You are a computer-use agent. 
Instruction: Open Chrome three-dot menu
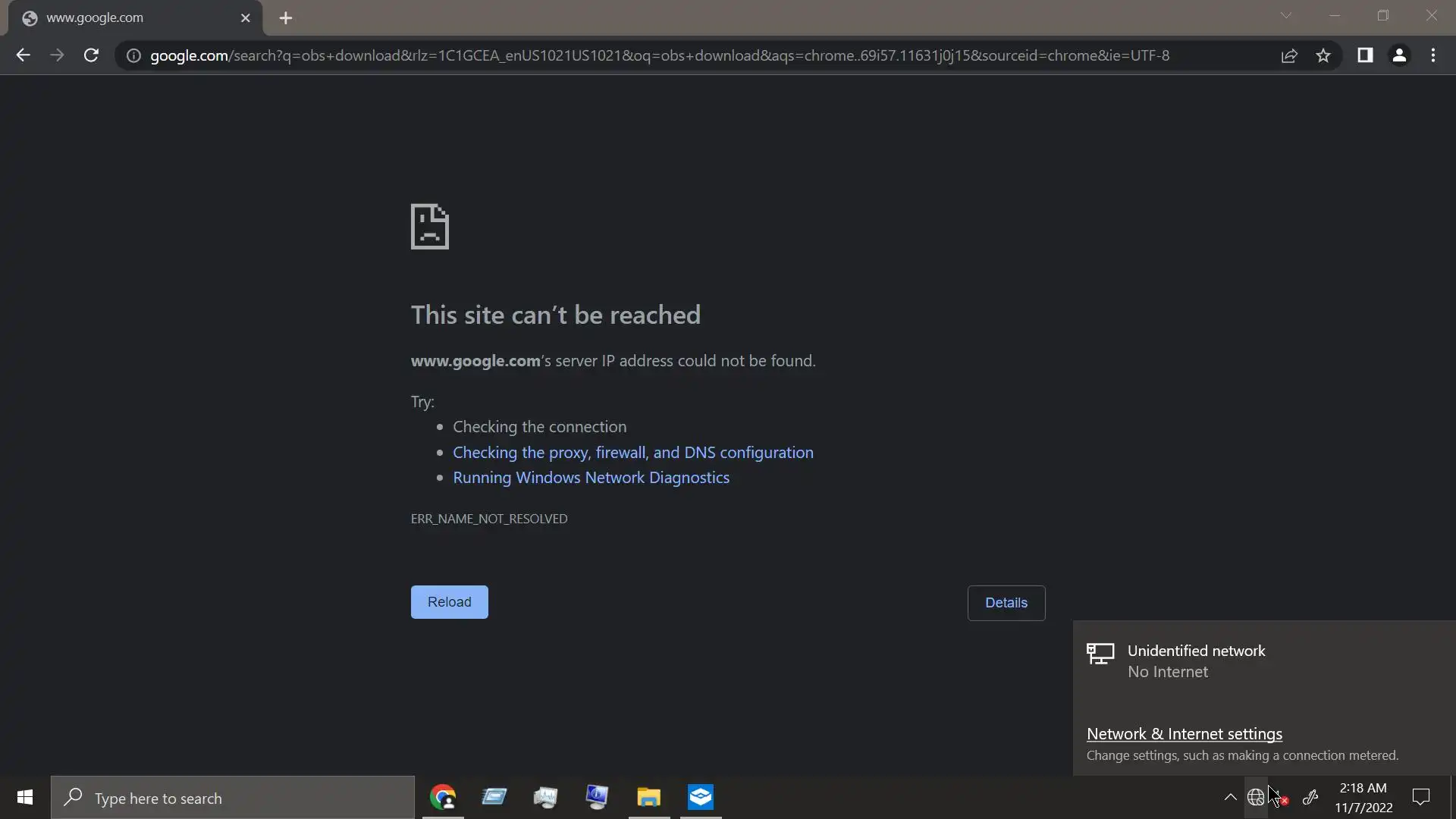point(1433,55)
